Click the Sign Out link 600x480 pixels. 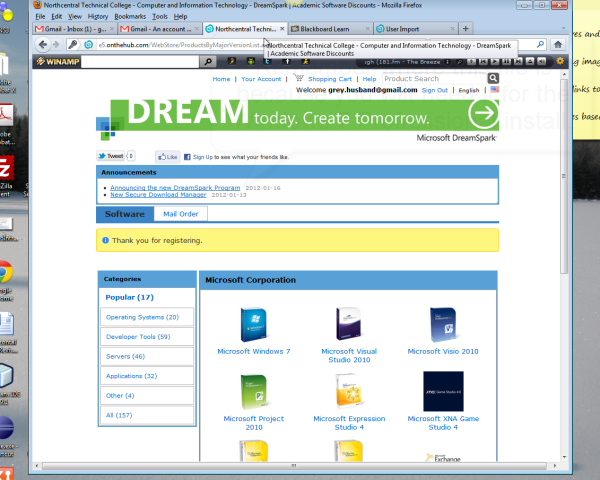434,90
